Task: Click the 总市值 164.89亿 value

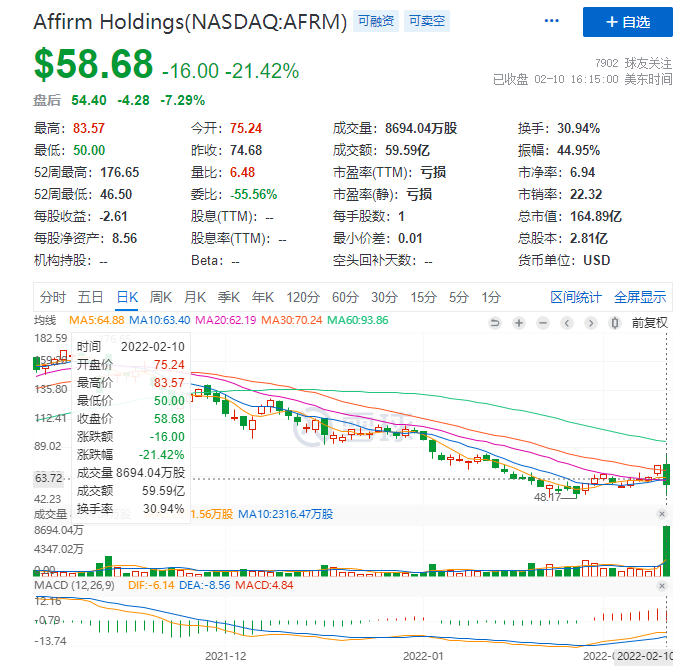Action: [596, 217]
